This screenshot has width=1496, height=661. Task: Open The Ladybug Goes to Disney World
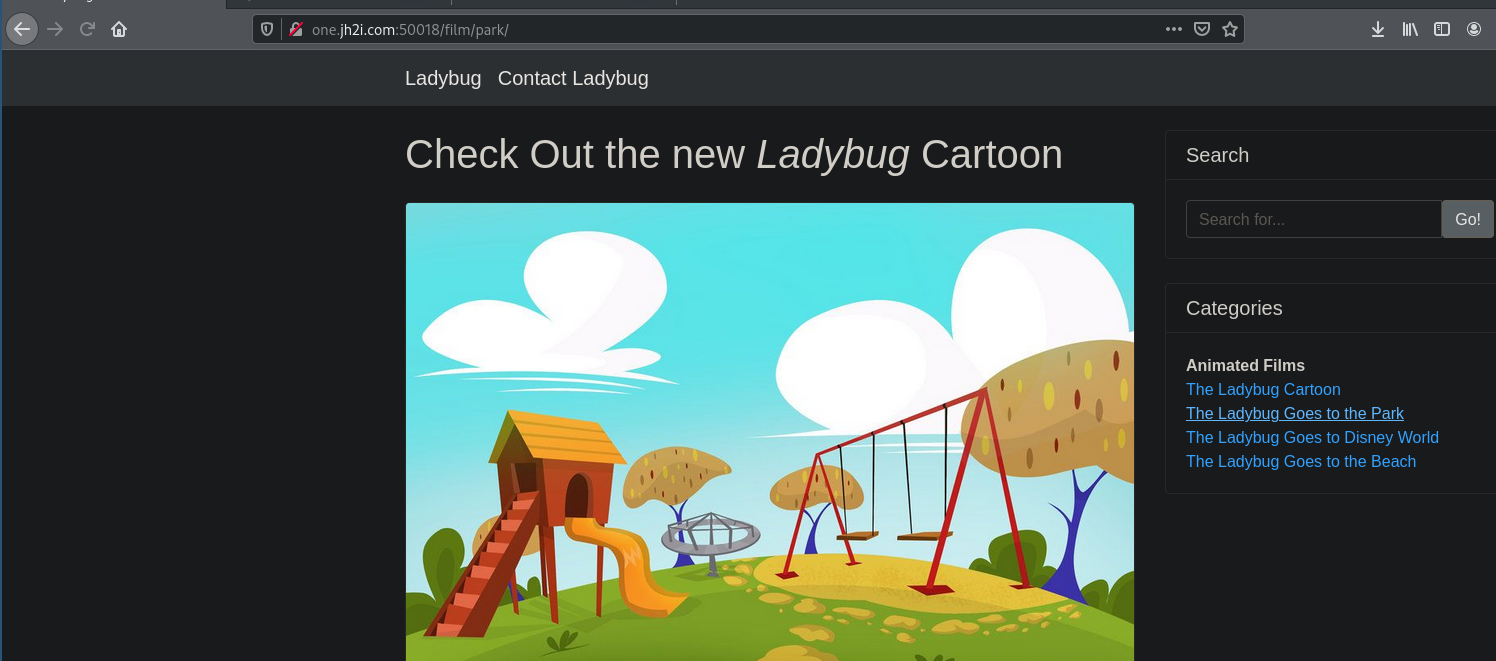tap(1312, 437)
